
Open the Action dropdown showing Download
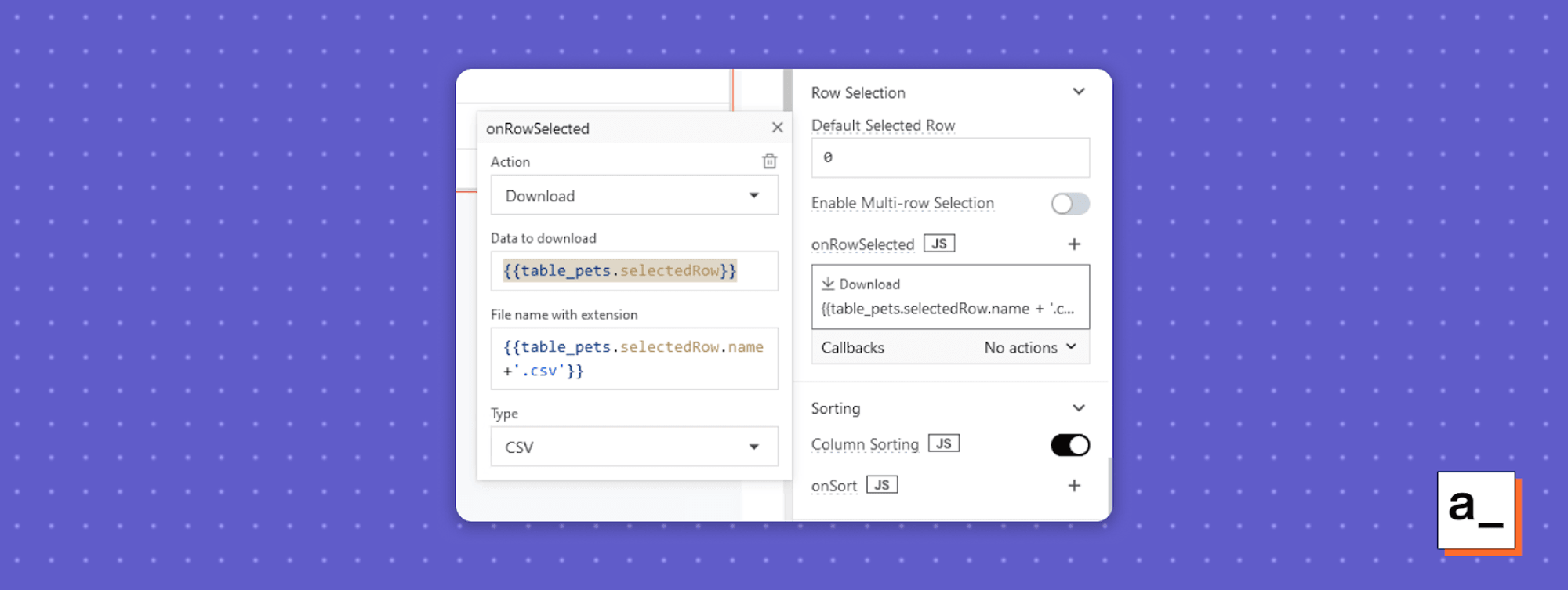point(634,195)
